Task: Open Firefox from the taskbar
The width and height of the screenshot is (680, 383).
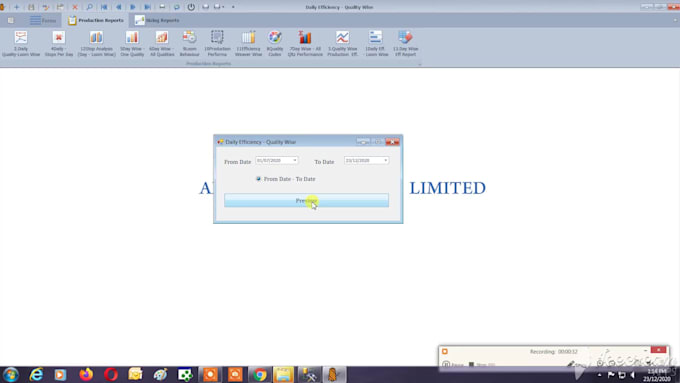Action: point(86,374)
